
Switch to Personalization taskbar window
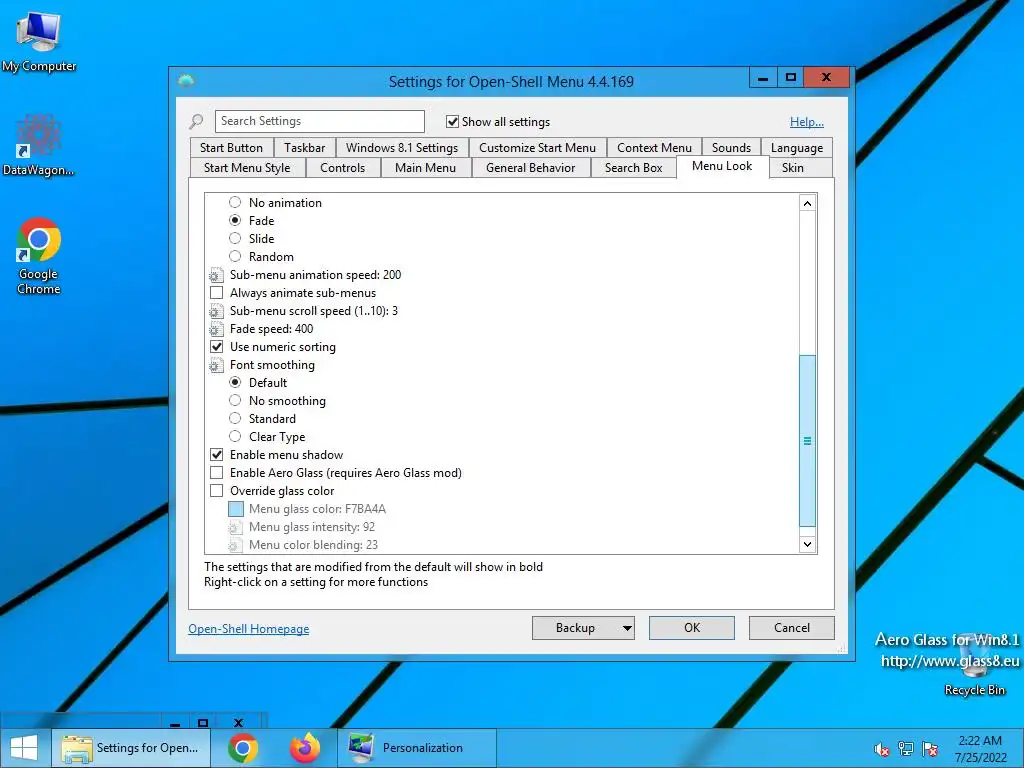click(x=417, y=748)
